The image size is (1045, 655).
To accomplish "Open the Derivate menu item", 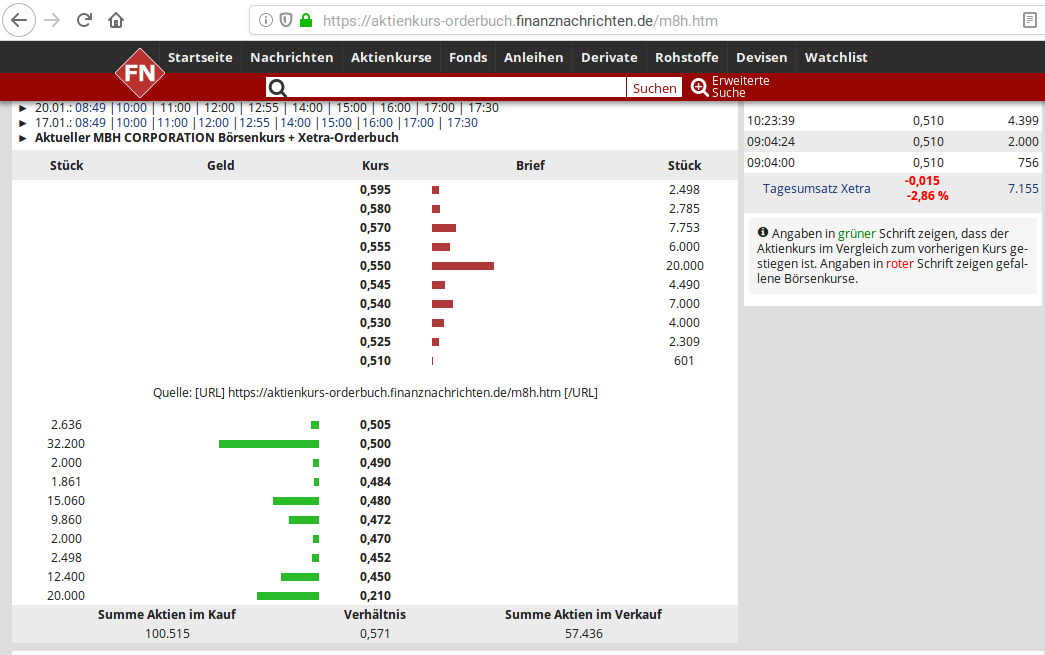I will 609,57.
